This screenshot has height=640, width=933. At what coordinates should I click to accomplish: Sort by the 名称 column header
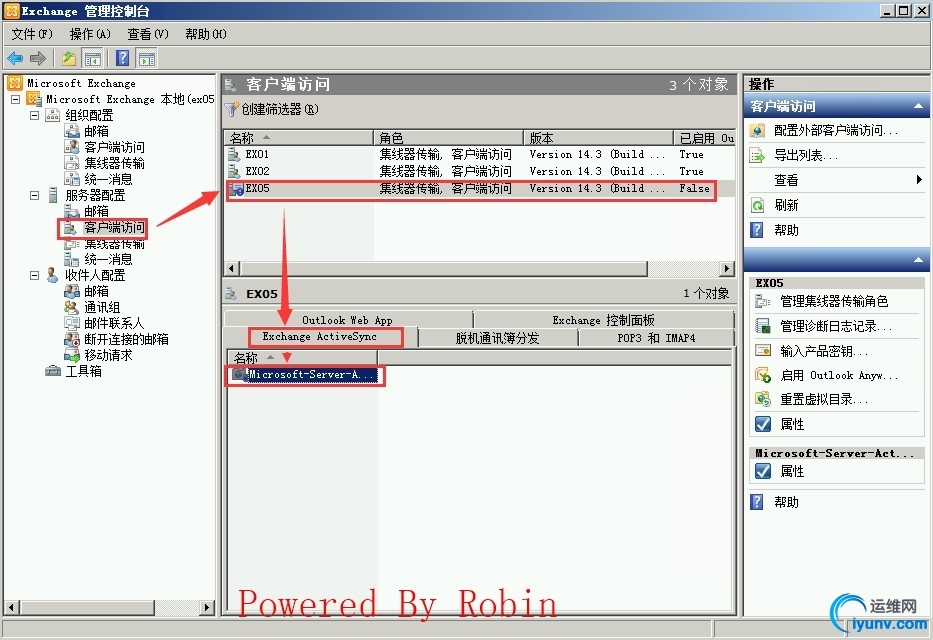[299, 138]
